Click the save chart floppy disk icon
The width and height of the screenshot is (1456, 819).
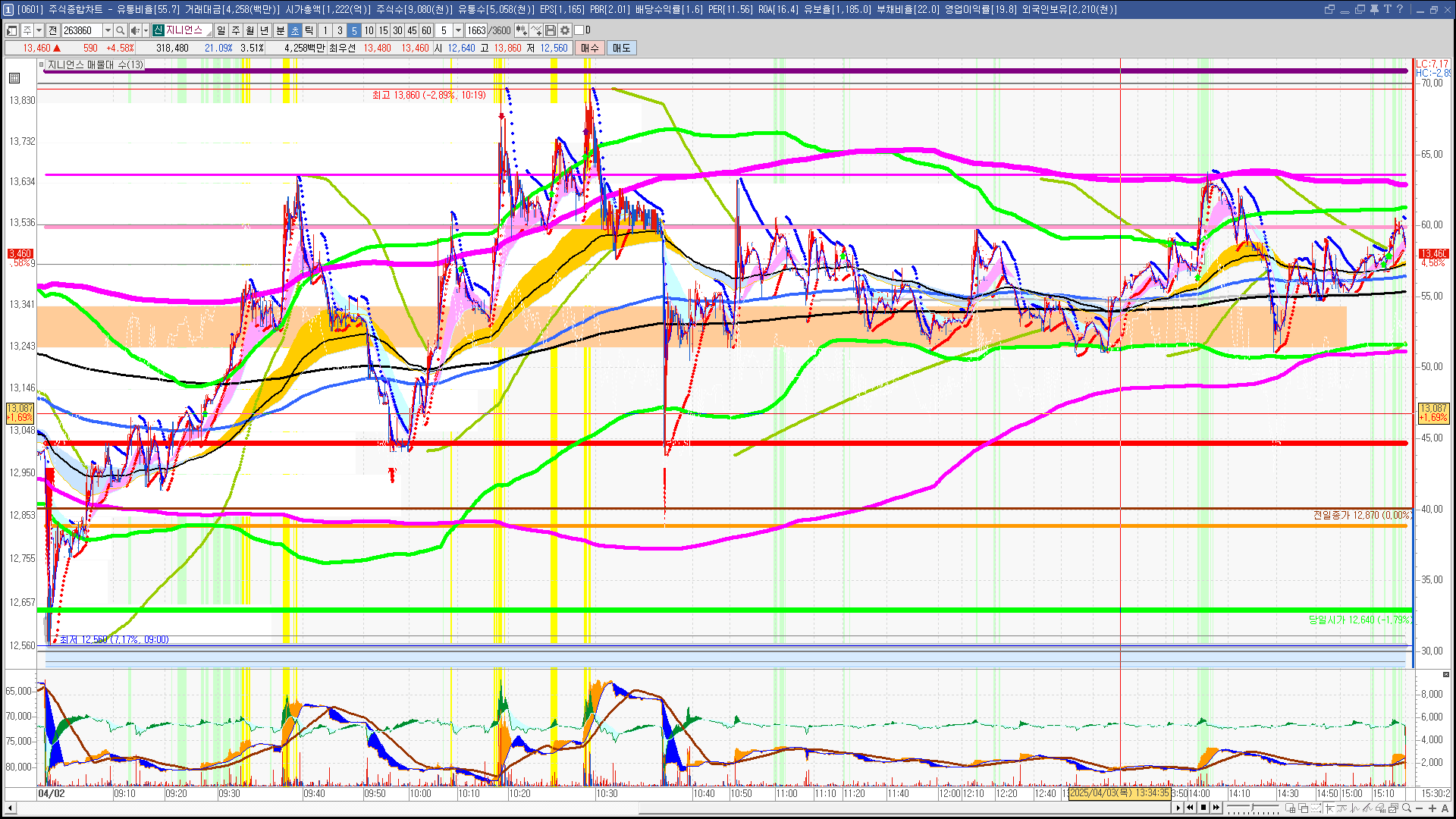coord(551,30)
